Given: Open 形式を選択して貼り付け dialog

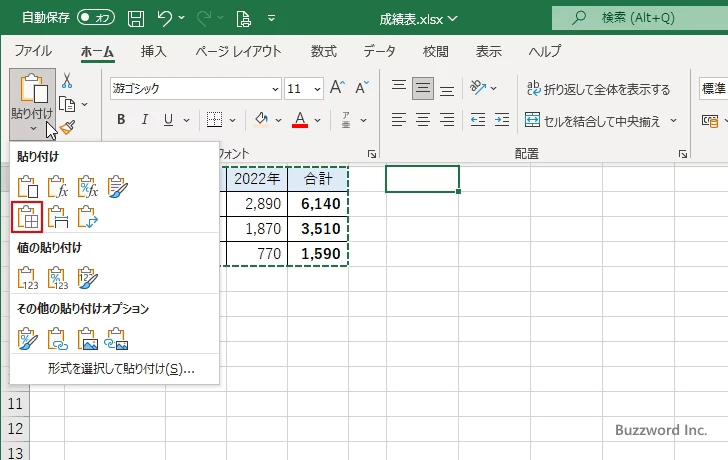Looking at the screenshot, I should pos(121,369).
